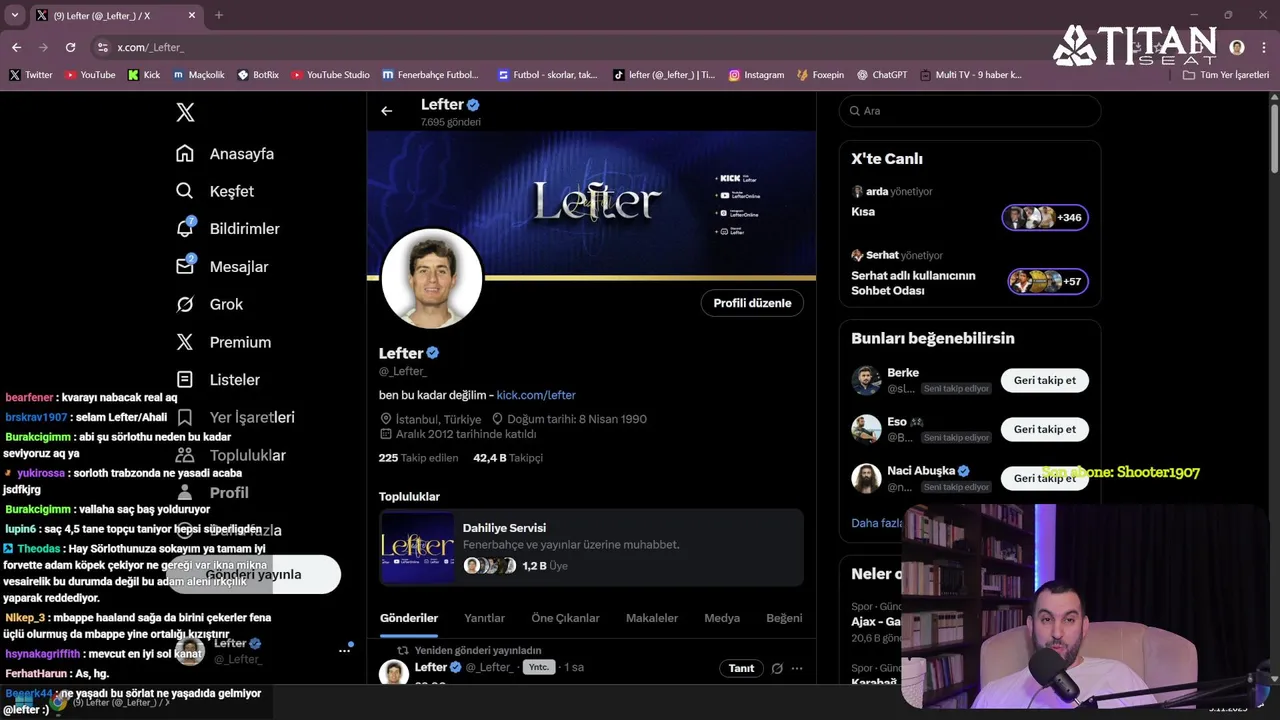This screenshot has height=720, width=1280.
Task: Open ChatGPT bookmark
Action: (882, 75)
